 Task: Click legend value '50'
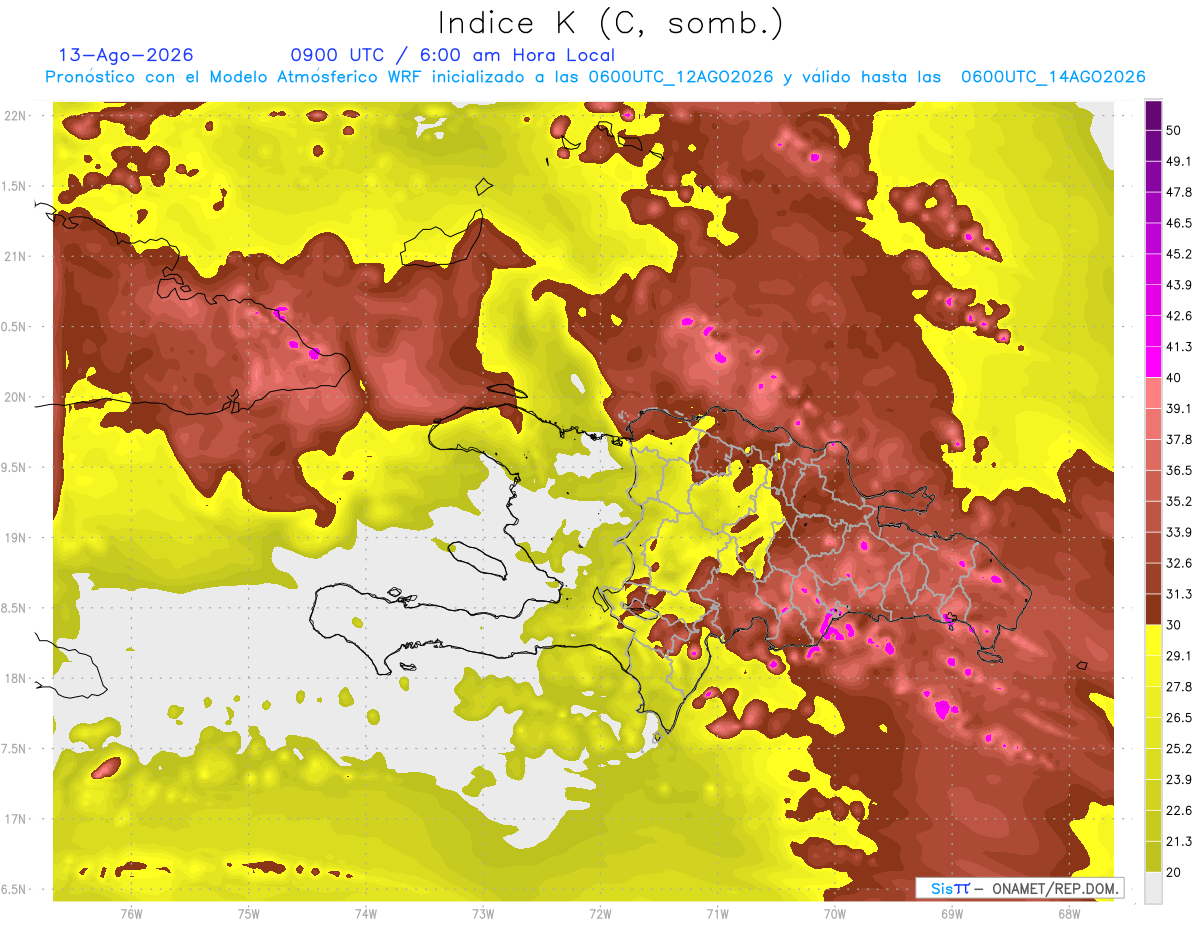[x=1174, y=130]
